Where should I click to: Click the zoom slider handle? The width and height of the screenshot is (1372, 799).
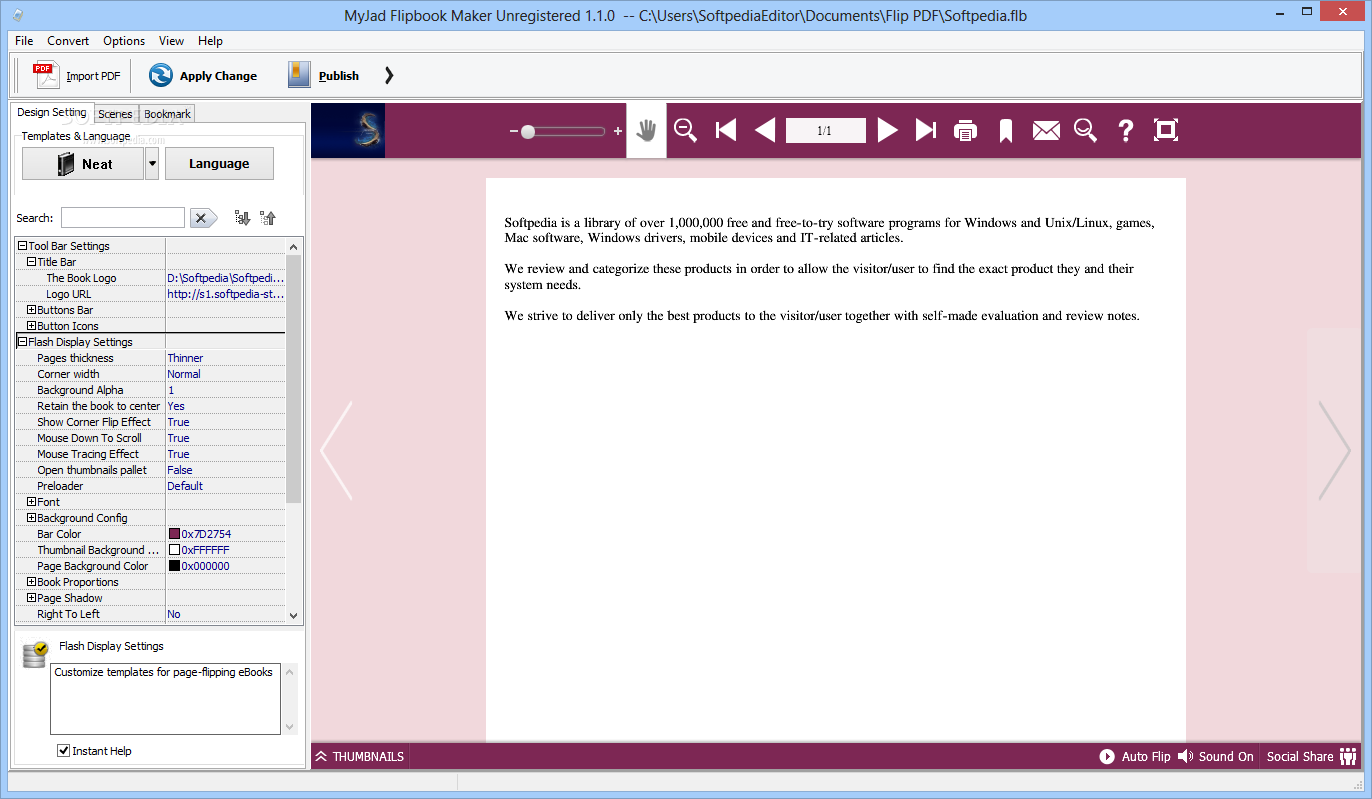tap(528, 131)
